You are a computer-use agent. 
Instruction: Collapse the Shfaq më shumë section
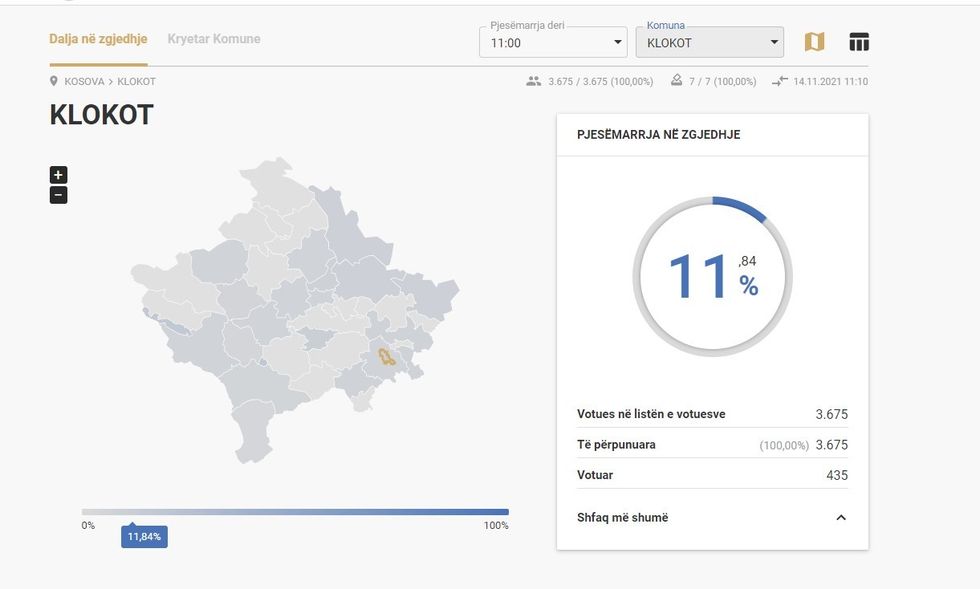(x=841, y=518)
